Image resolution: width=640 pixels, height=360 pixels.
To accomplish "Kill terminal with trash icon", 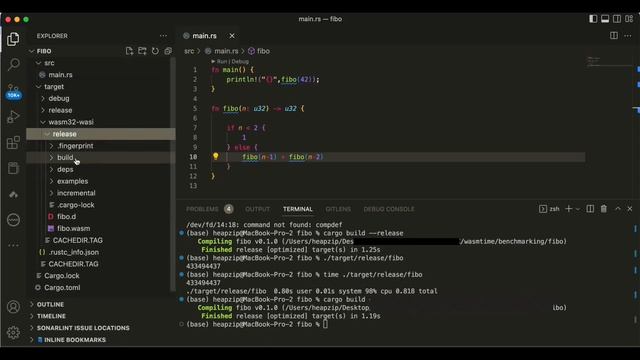I will pyautogui.click(x=604, y=209).
